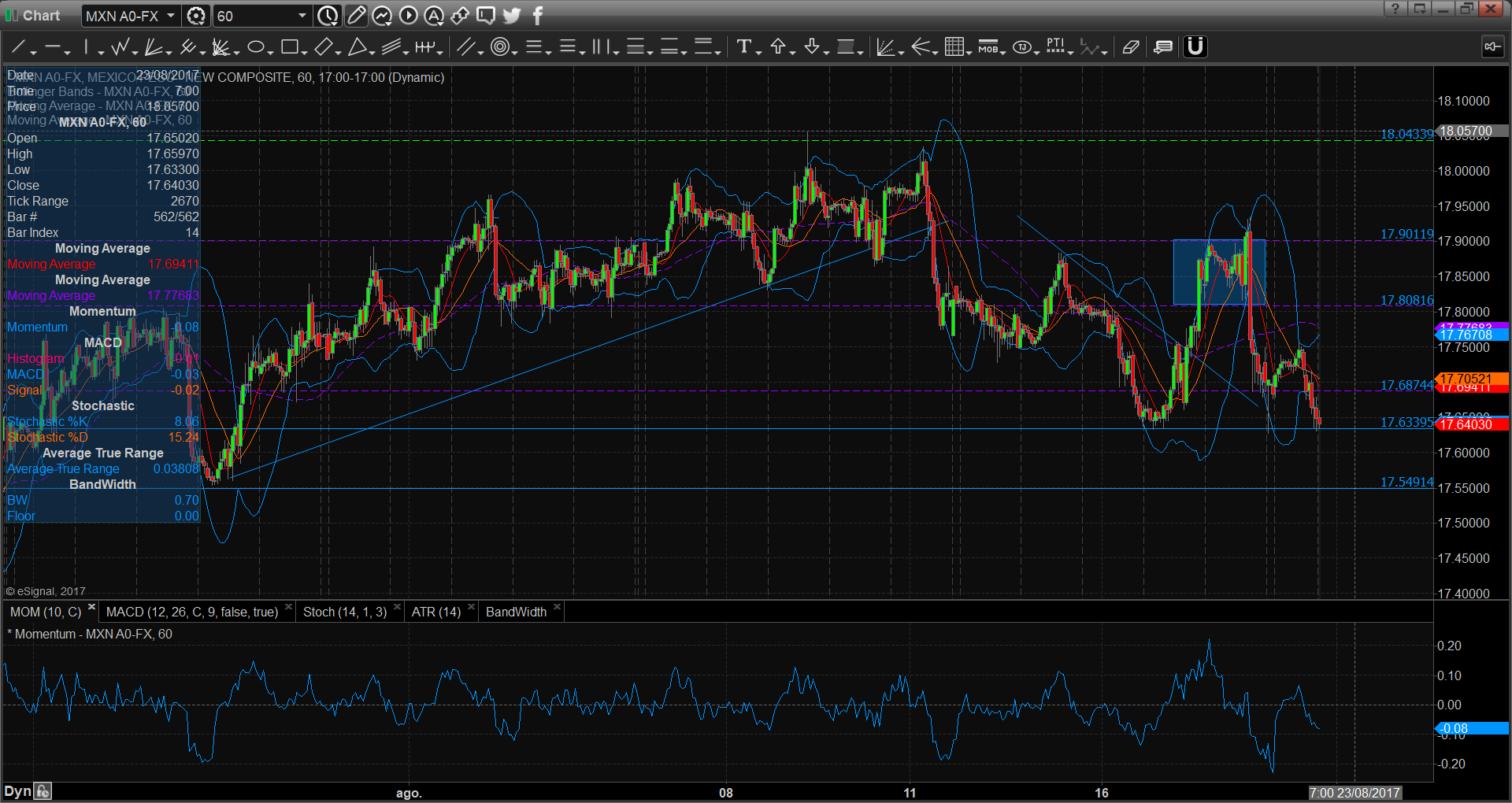Click the help question mark button

point(1395,9)
